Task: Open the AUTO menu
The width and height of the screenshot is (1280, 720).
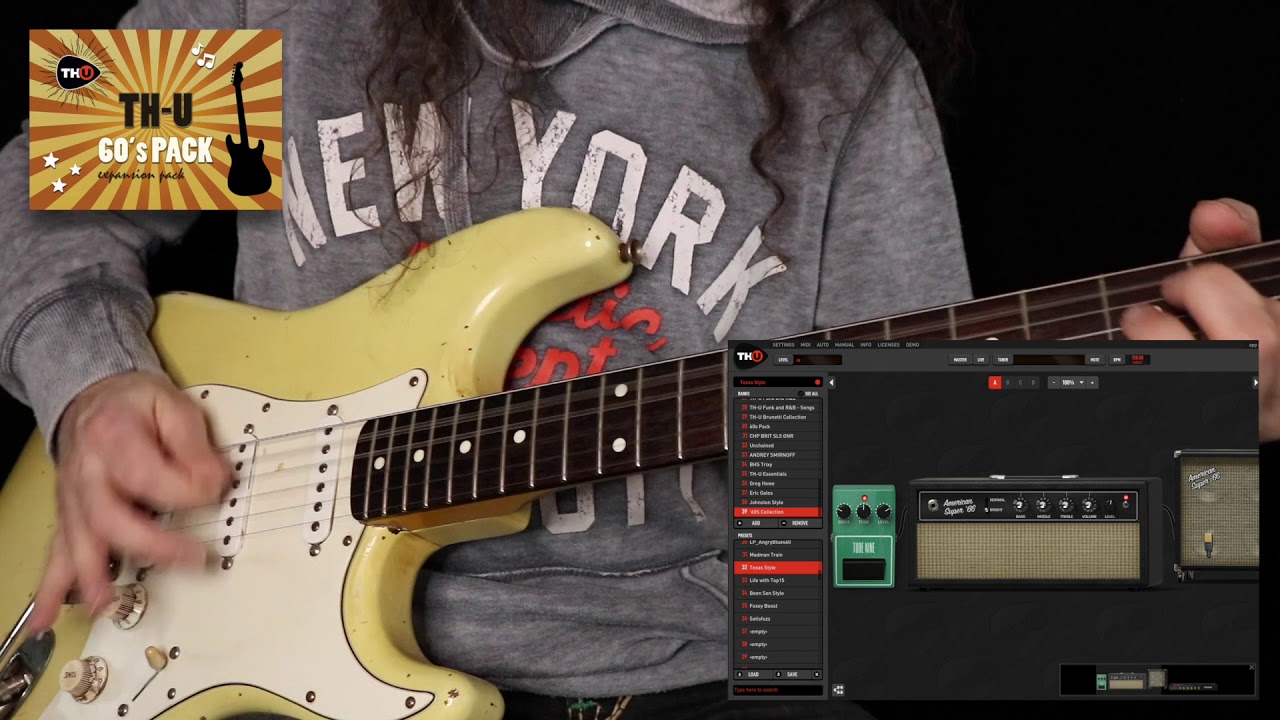Action: (x=822, y=345)
